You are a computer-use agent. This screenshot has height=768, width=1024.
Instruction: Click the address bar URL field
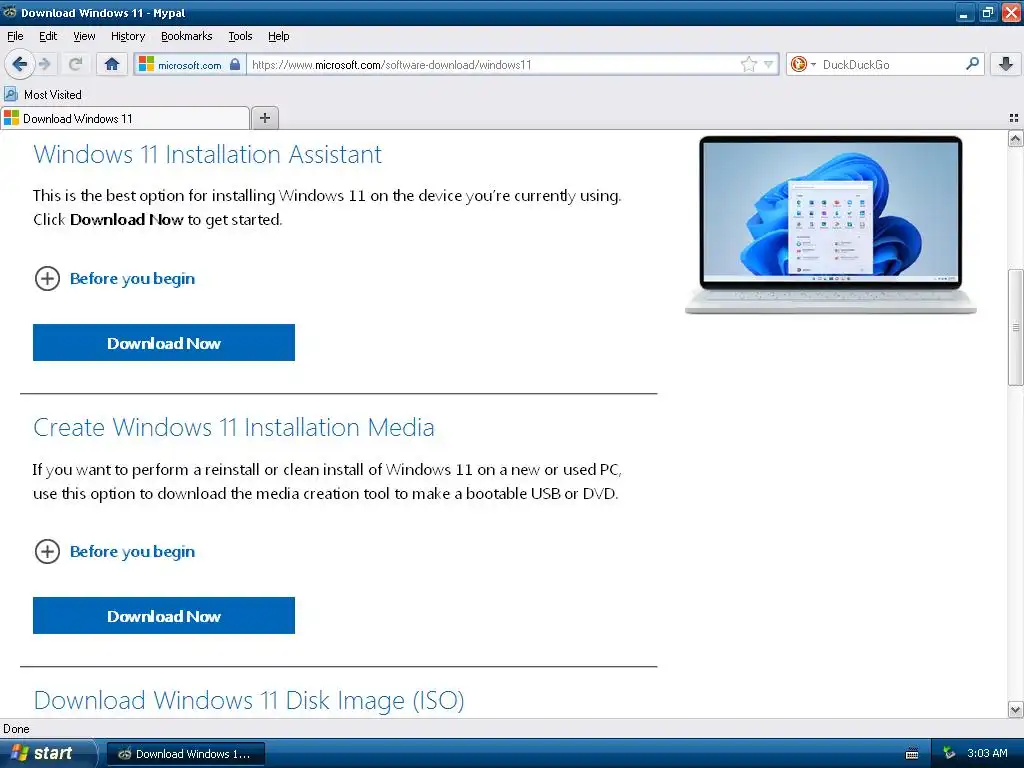point(493,65)
